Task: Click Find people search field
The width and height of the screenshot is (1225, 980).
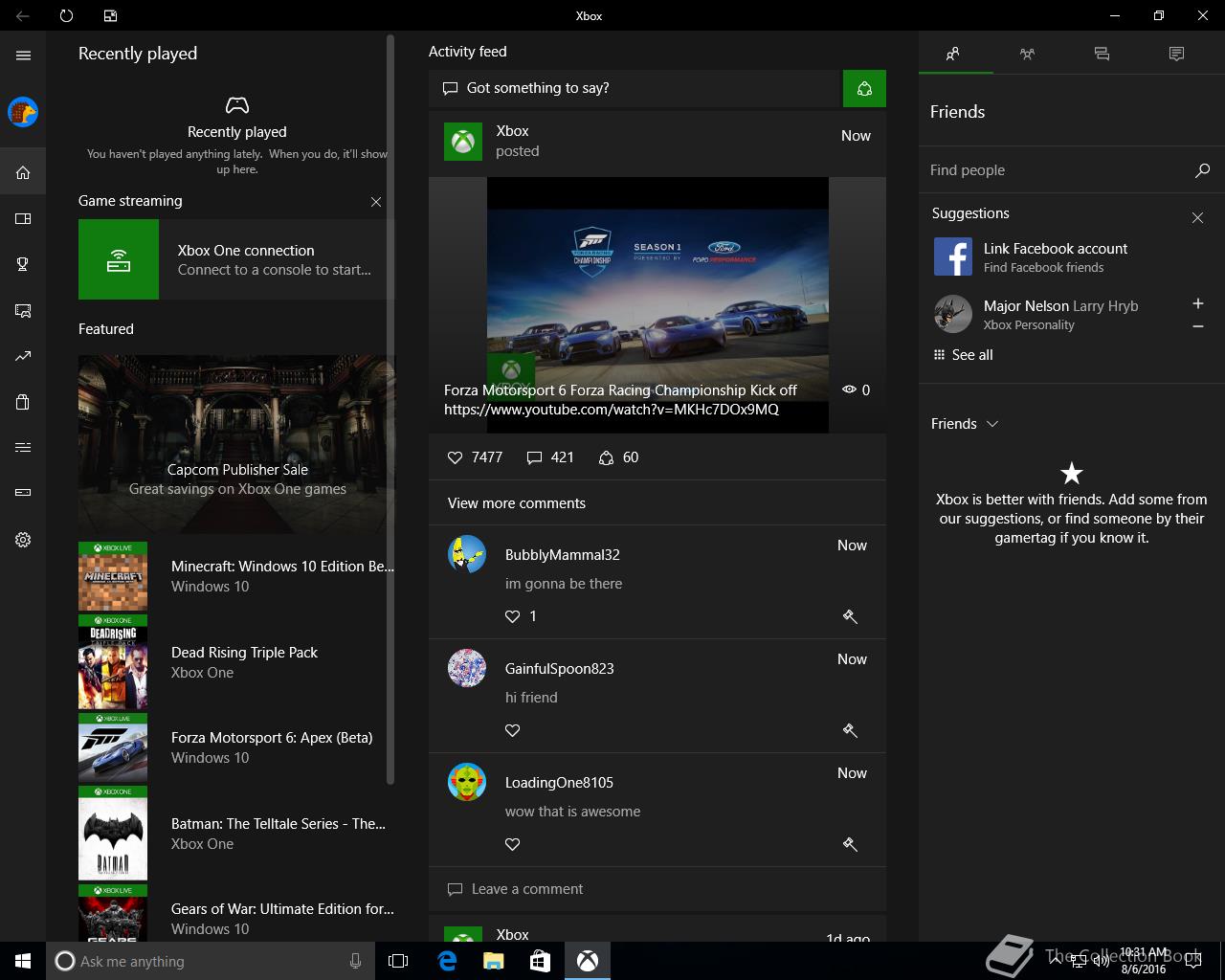Action: click(x=1058, y=170)
